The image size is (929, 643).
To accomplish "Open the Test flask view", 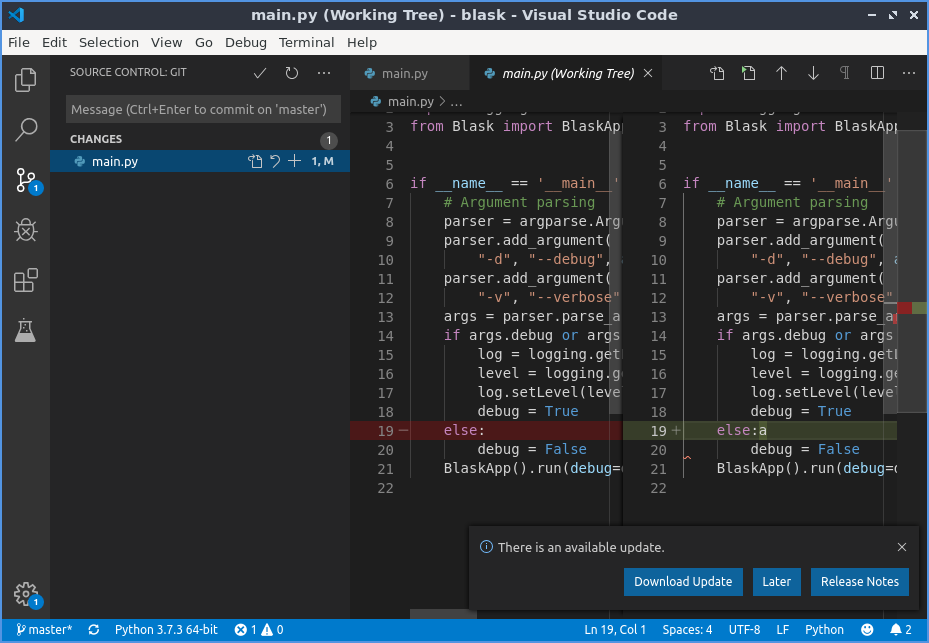I will pyautogui.click(x=26, y=330).
